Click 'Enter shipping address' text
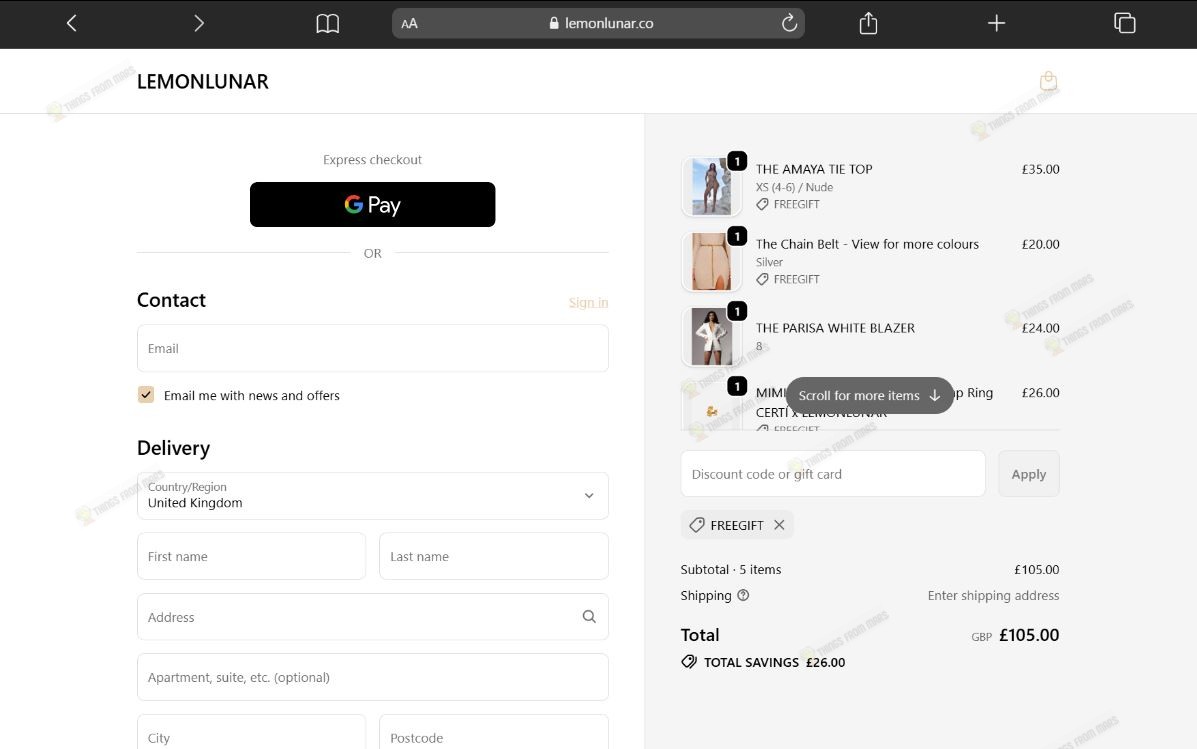This screenshot has width=1197, height=749. (993, 595)
